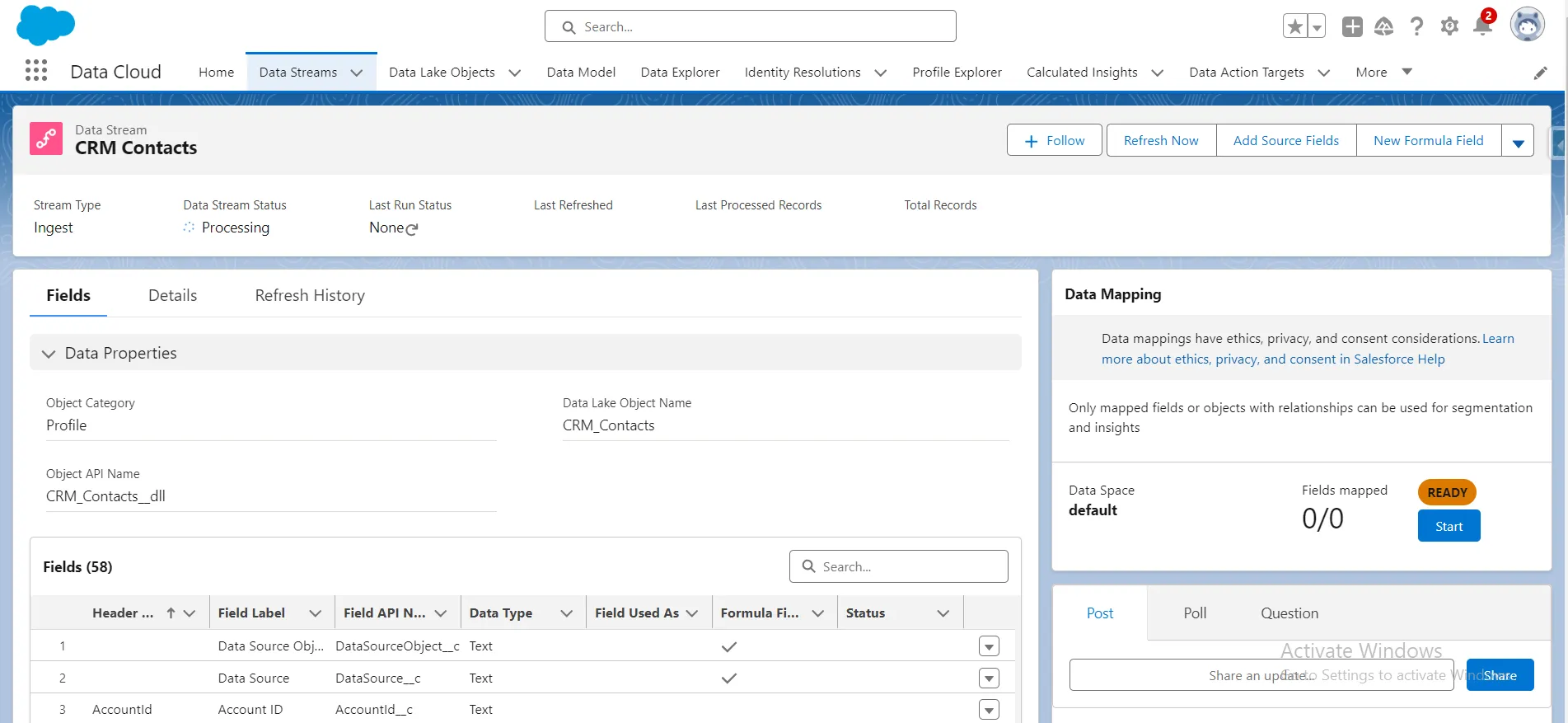The height and width of the screenshot is (723, 1568).
Task: Start the data mapping
Action: 1449,526
